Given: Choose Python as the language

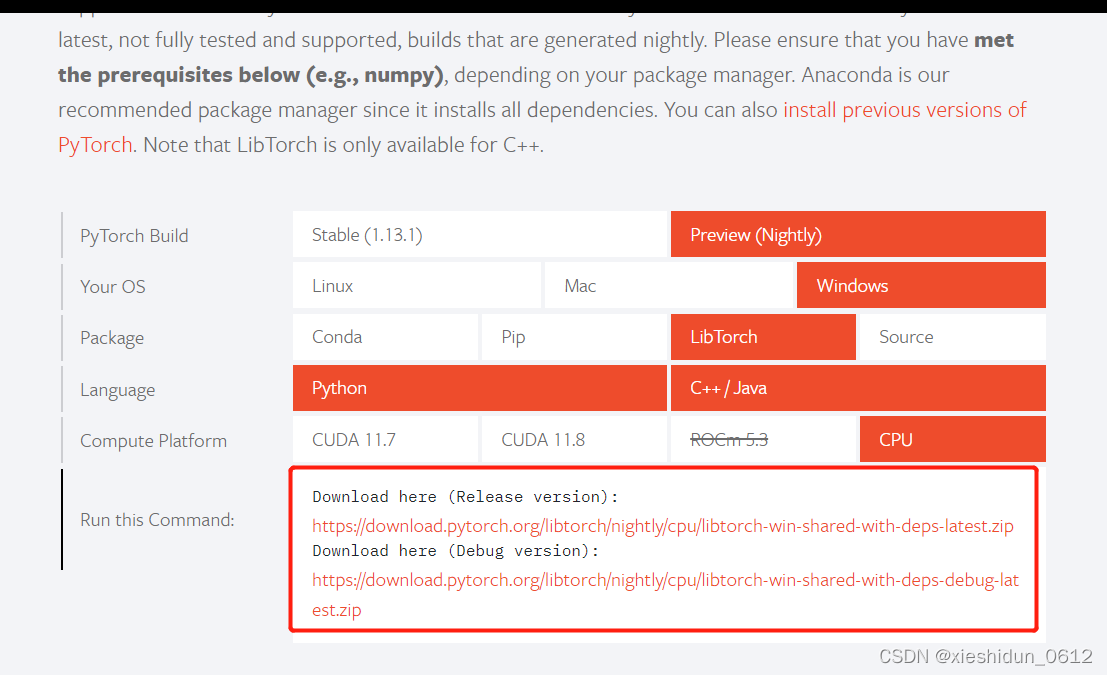Looking at the screenshot, I should coord(478,388).
